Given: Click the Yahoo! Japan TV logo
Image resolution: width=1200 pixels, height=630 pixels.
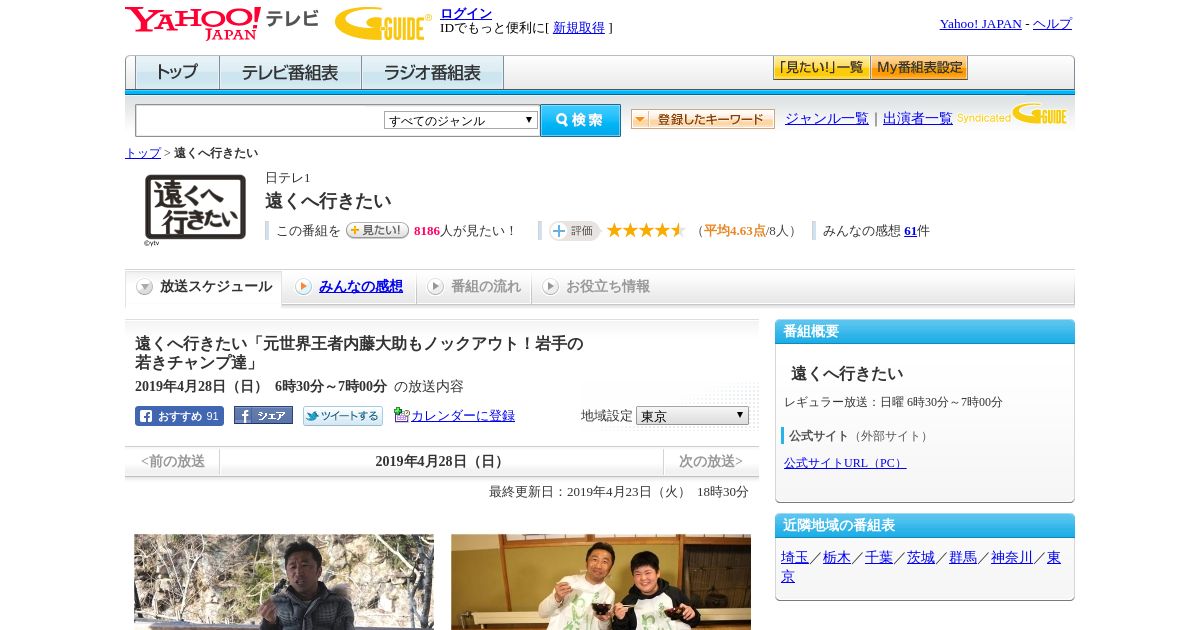Looking at the screenshot, I should pos(222,23).
